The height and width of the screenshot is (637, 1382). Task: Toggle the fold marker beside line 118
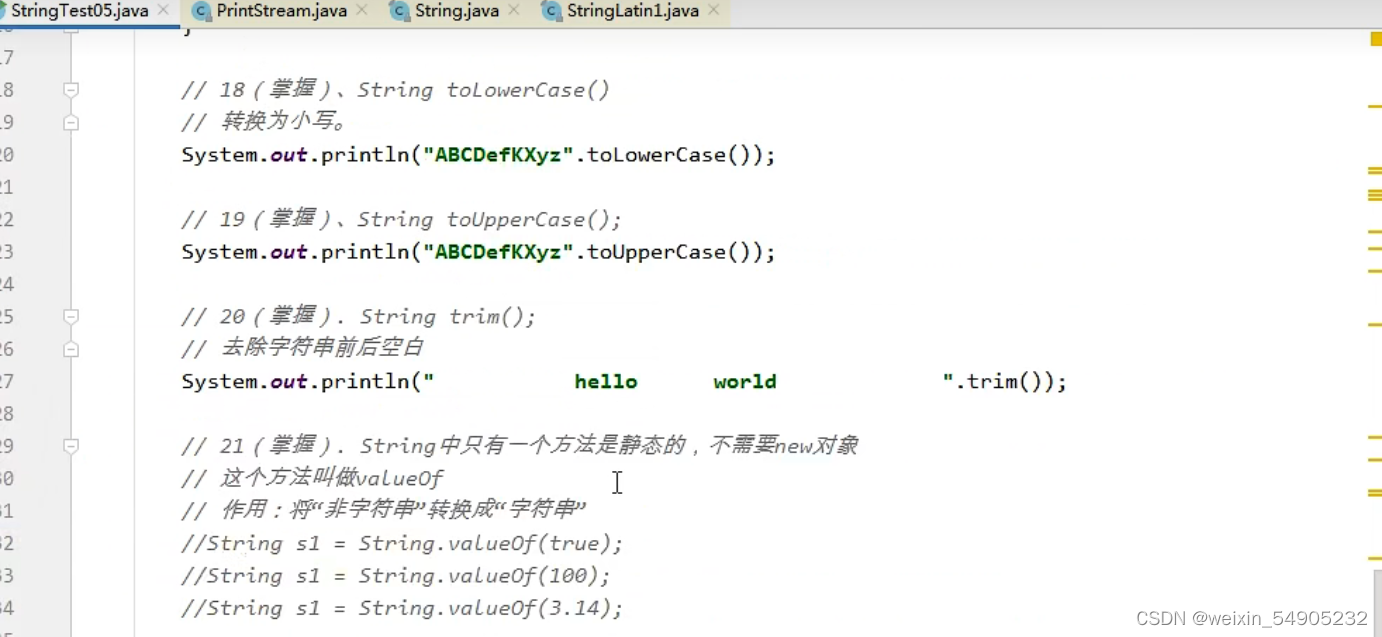pos(70,89)
